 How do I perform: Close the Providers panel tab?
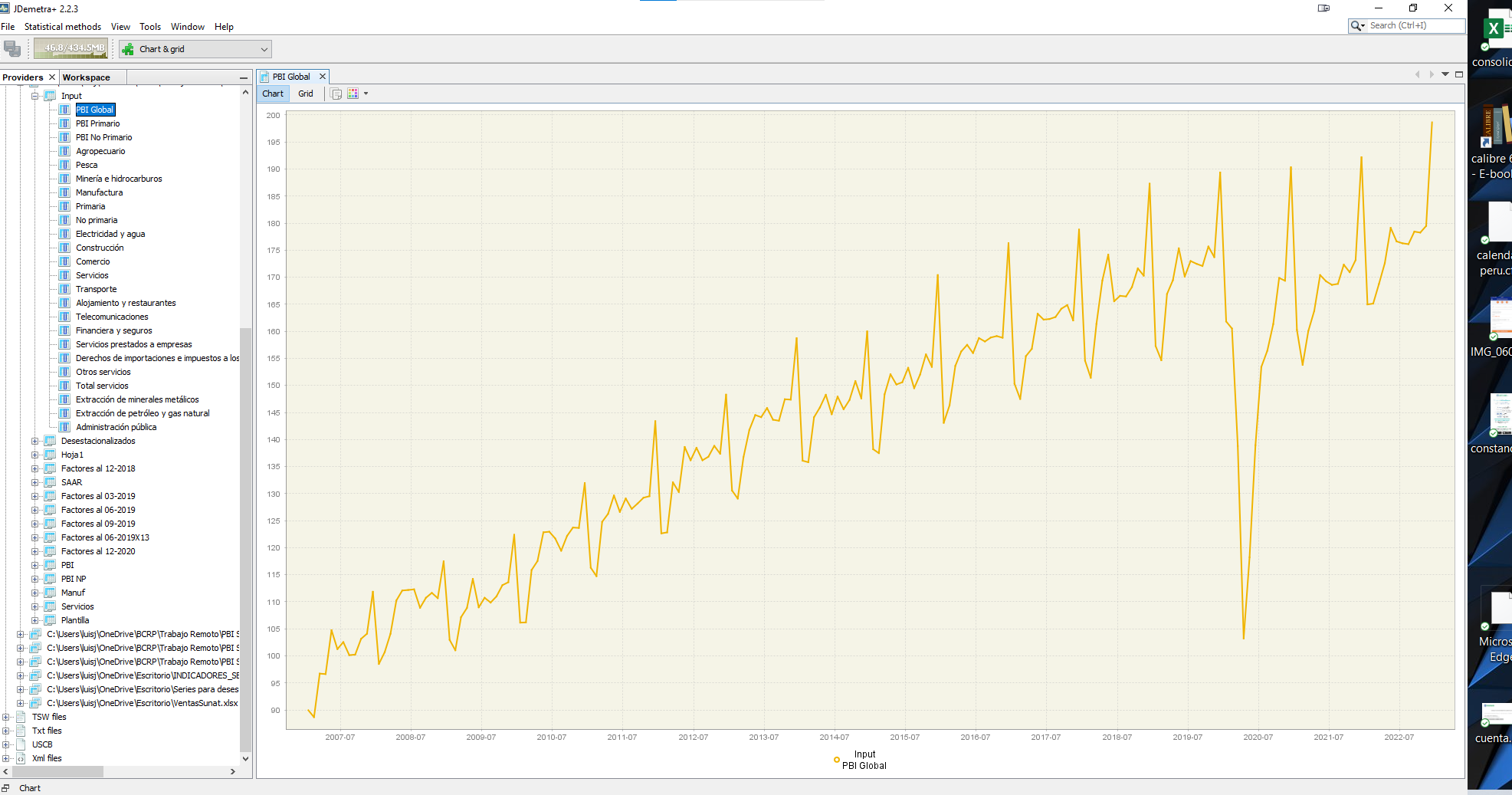click(x=52, y=77)
